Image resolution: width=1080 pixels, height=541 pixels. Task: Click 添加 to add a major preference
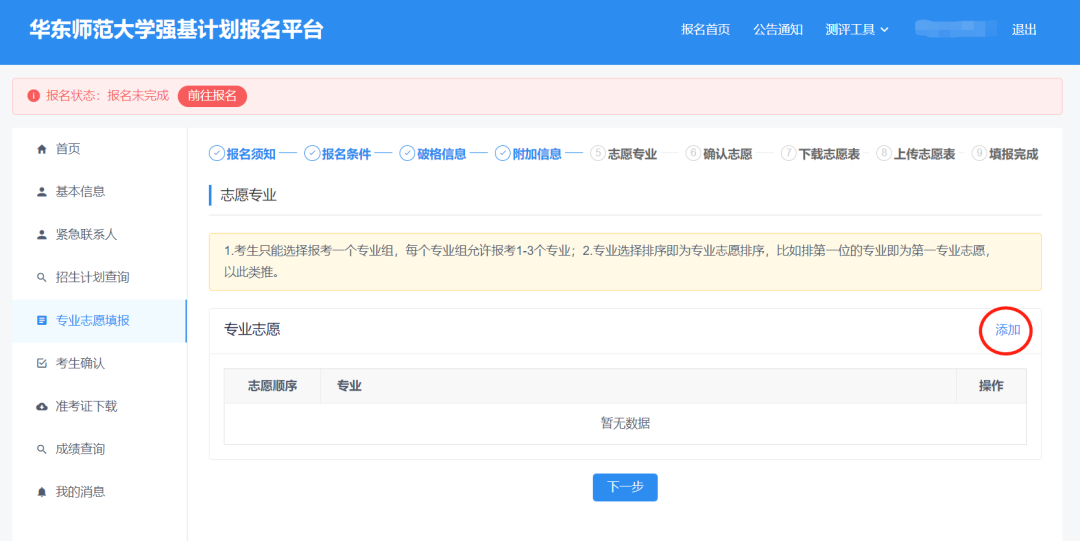pyautogui.click(x=1007, y=330)
